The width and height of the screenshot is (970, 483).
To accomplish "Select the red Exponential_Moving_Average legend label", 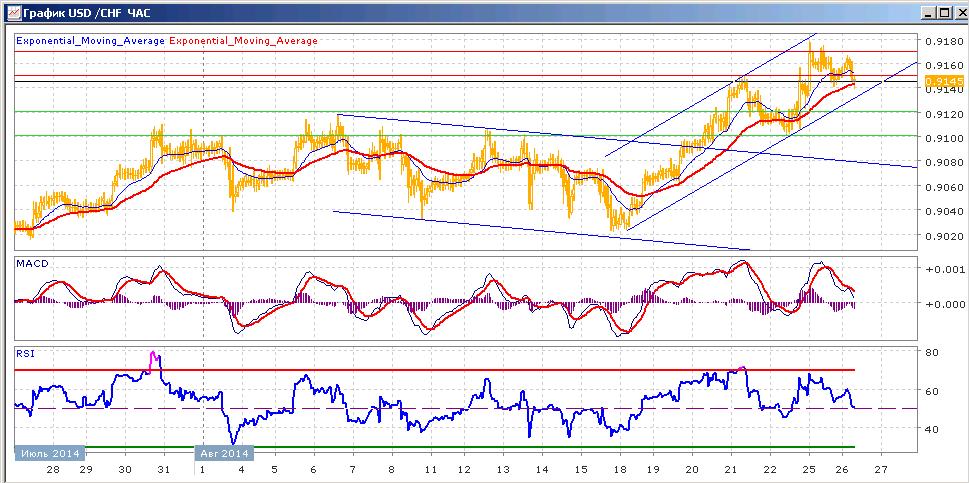I will (243, 41).
